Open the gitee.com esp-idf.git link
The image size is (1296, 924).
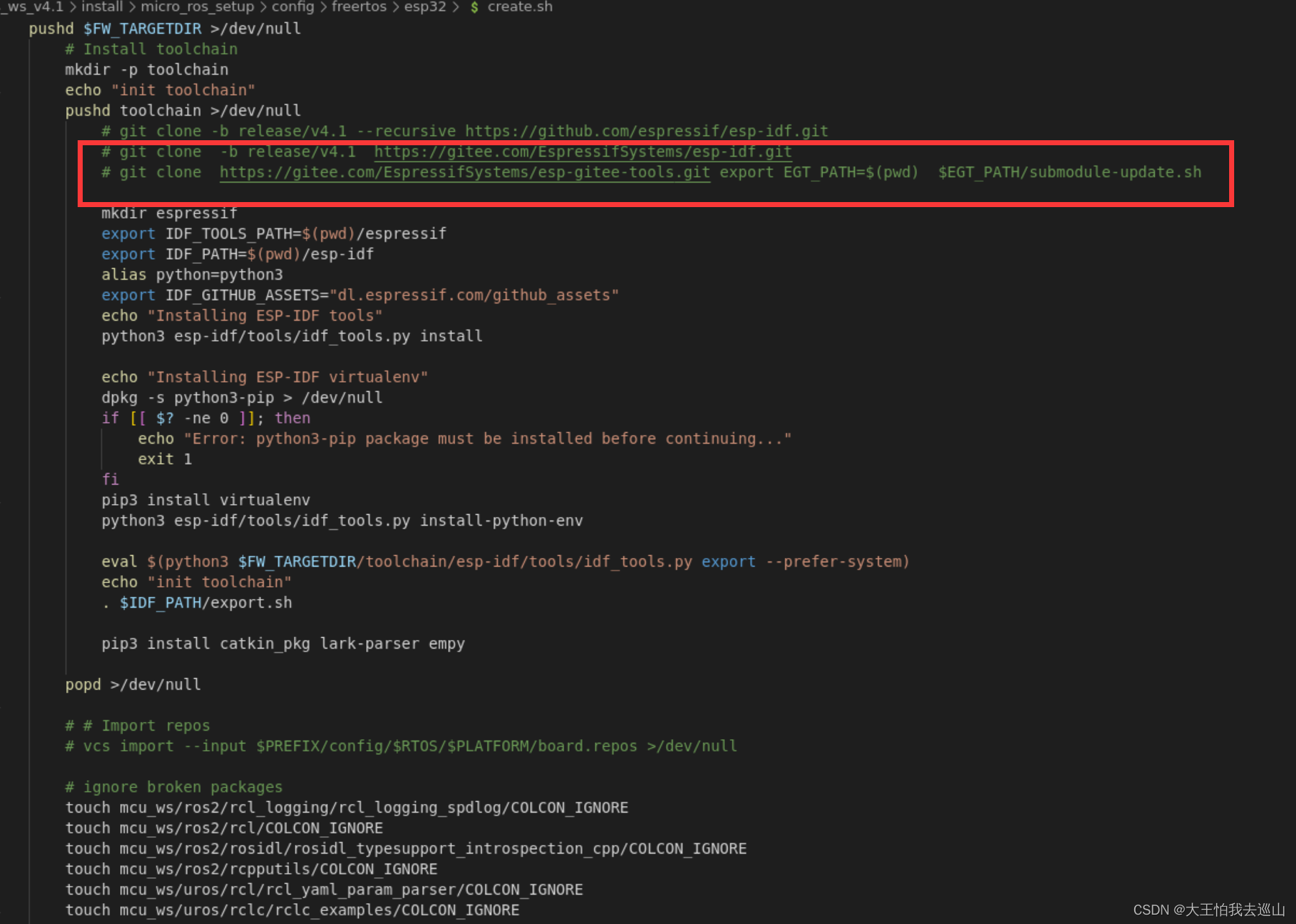pos(583,152)
